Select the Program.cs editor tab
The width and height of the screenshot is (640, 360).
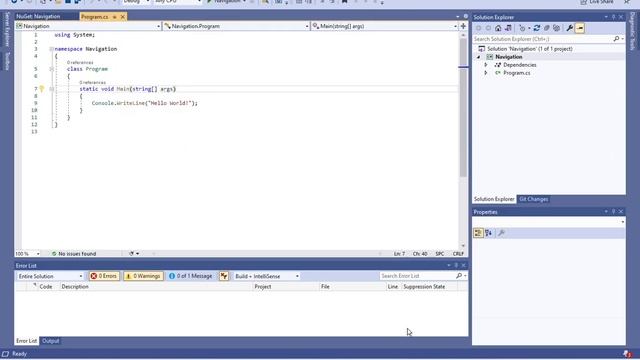click(94, 17)
